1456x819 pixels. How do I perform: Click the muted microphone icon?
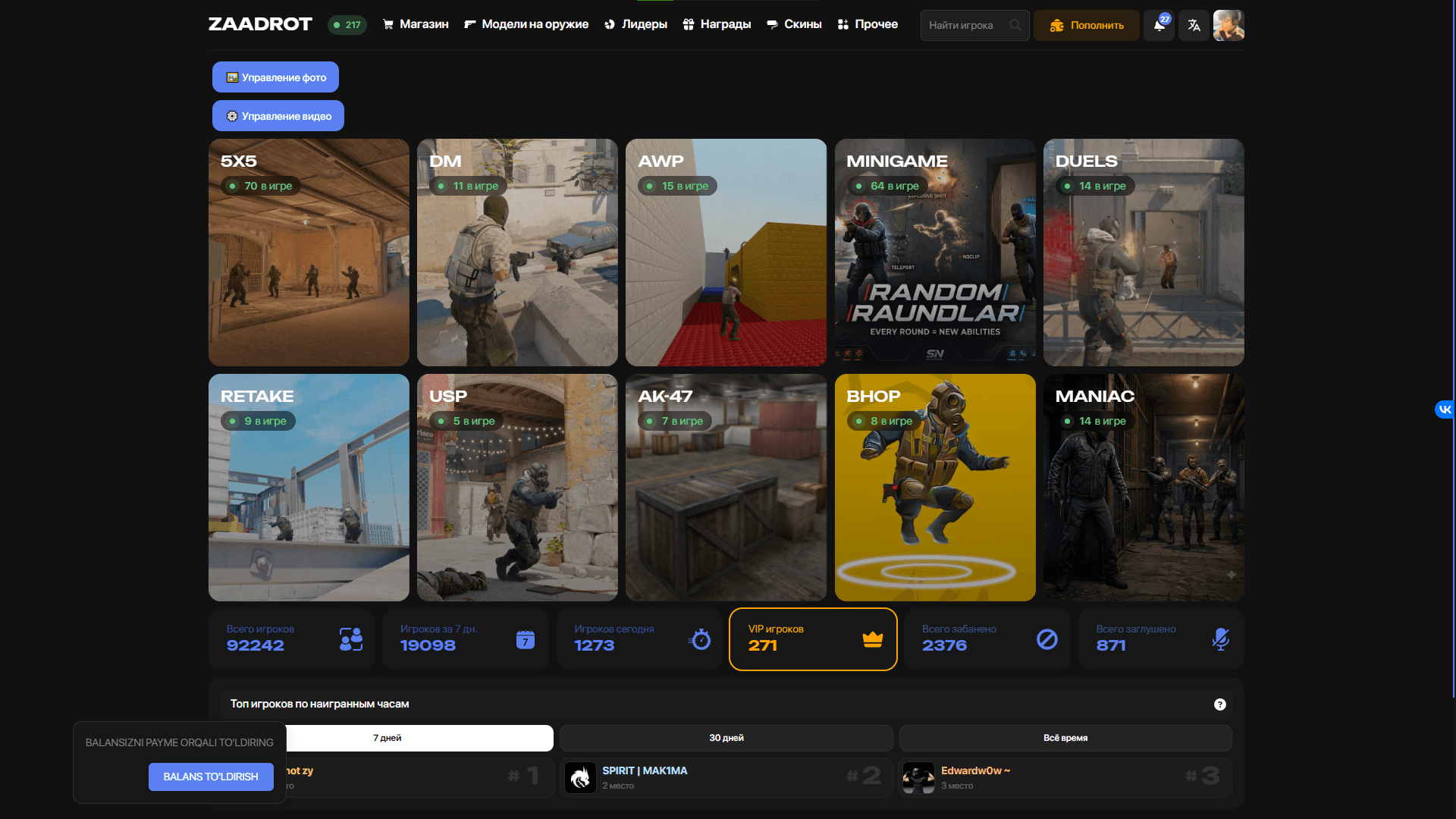coord(1220,639)
